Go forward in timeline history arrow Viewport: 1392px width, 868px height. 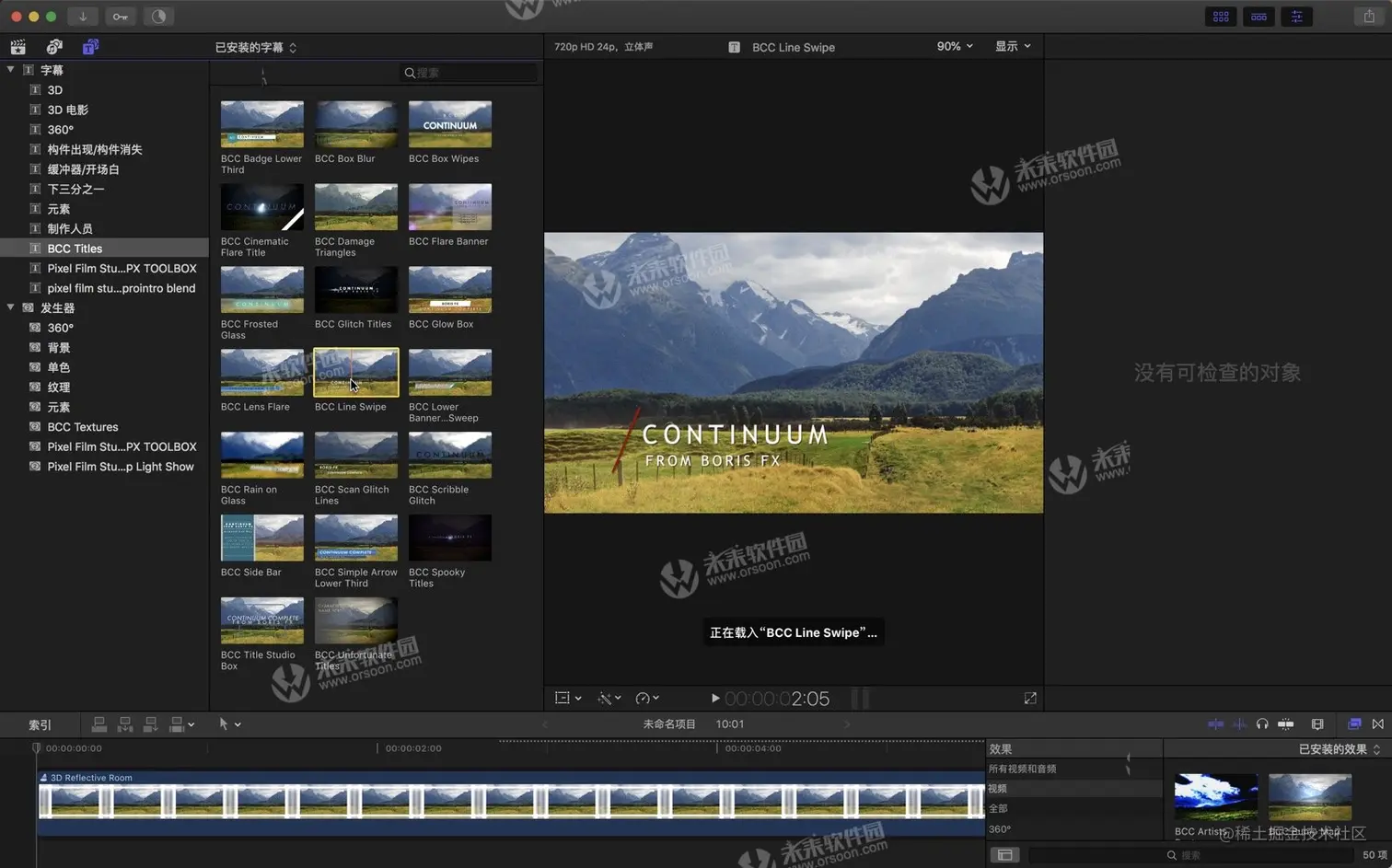point(847,724)
